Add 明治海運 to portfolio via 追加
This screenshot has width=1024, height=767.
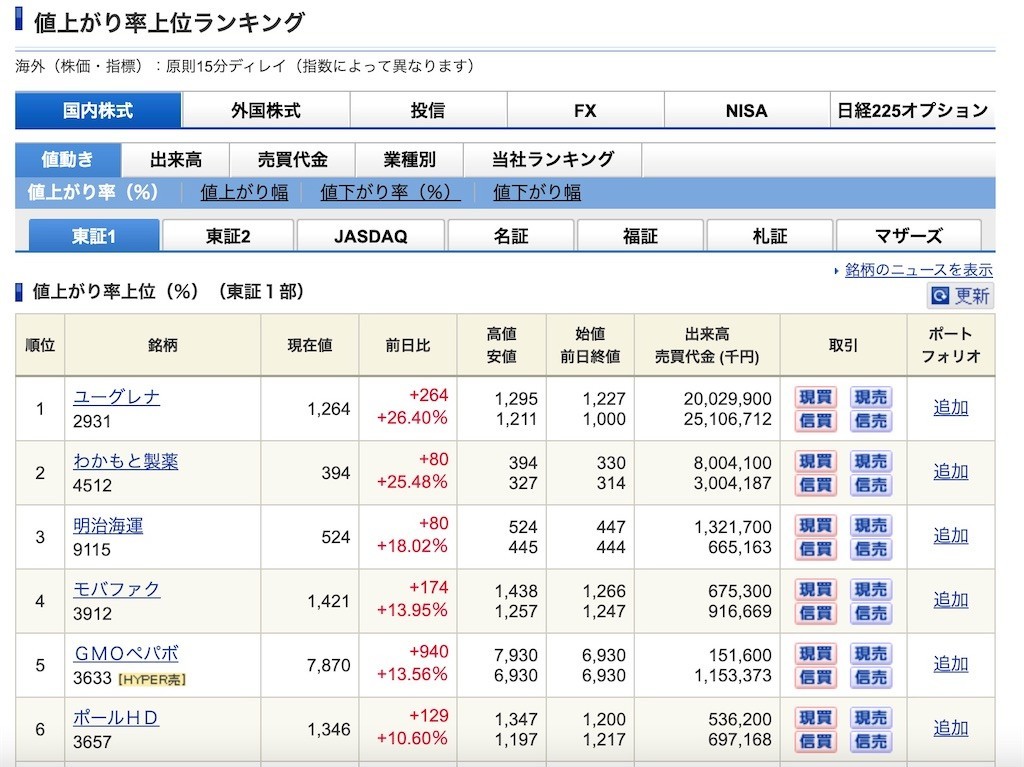click(x=950, y=536)
